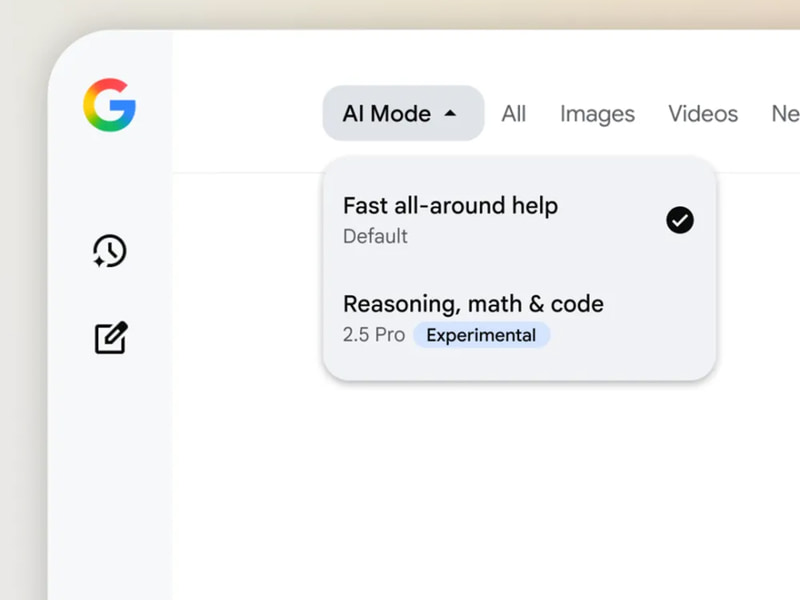Select the partially visible News tab
The height and width of the screenshot is (600, 800).
click(x=785, y=114)
